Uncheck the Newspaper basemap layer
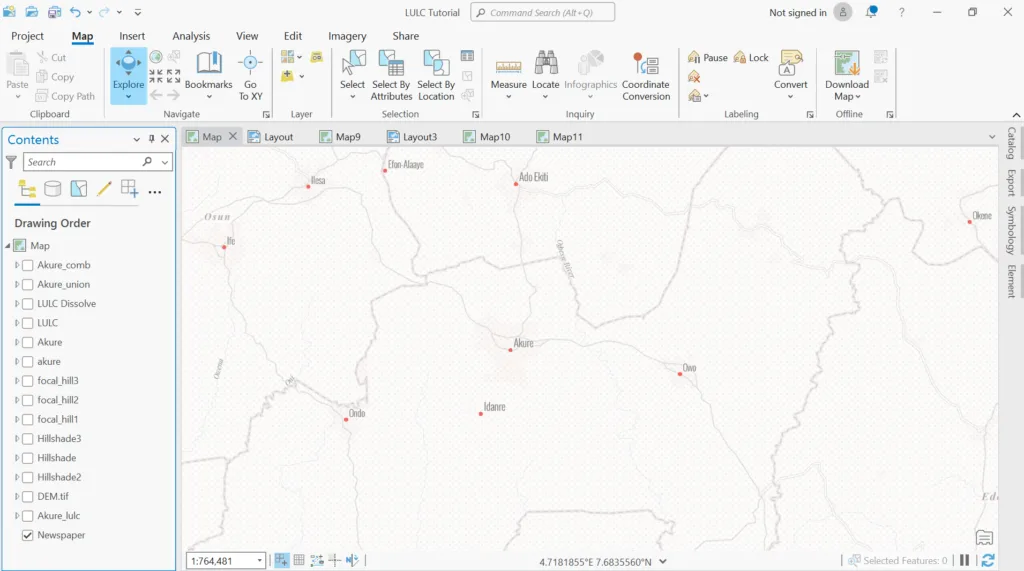 (27, 535)
